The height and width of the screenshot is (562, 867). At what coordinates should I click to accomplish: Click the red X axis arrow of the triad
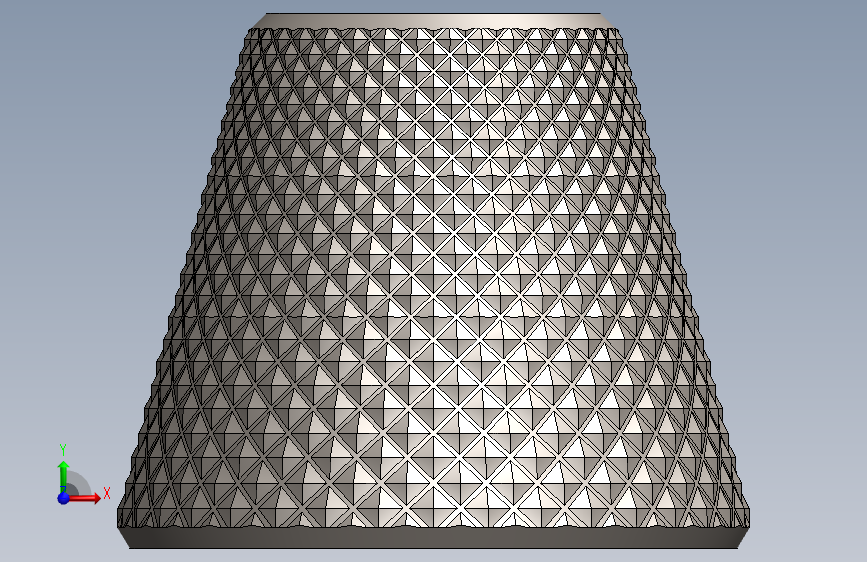84,498
